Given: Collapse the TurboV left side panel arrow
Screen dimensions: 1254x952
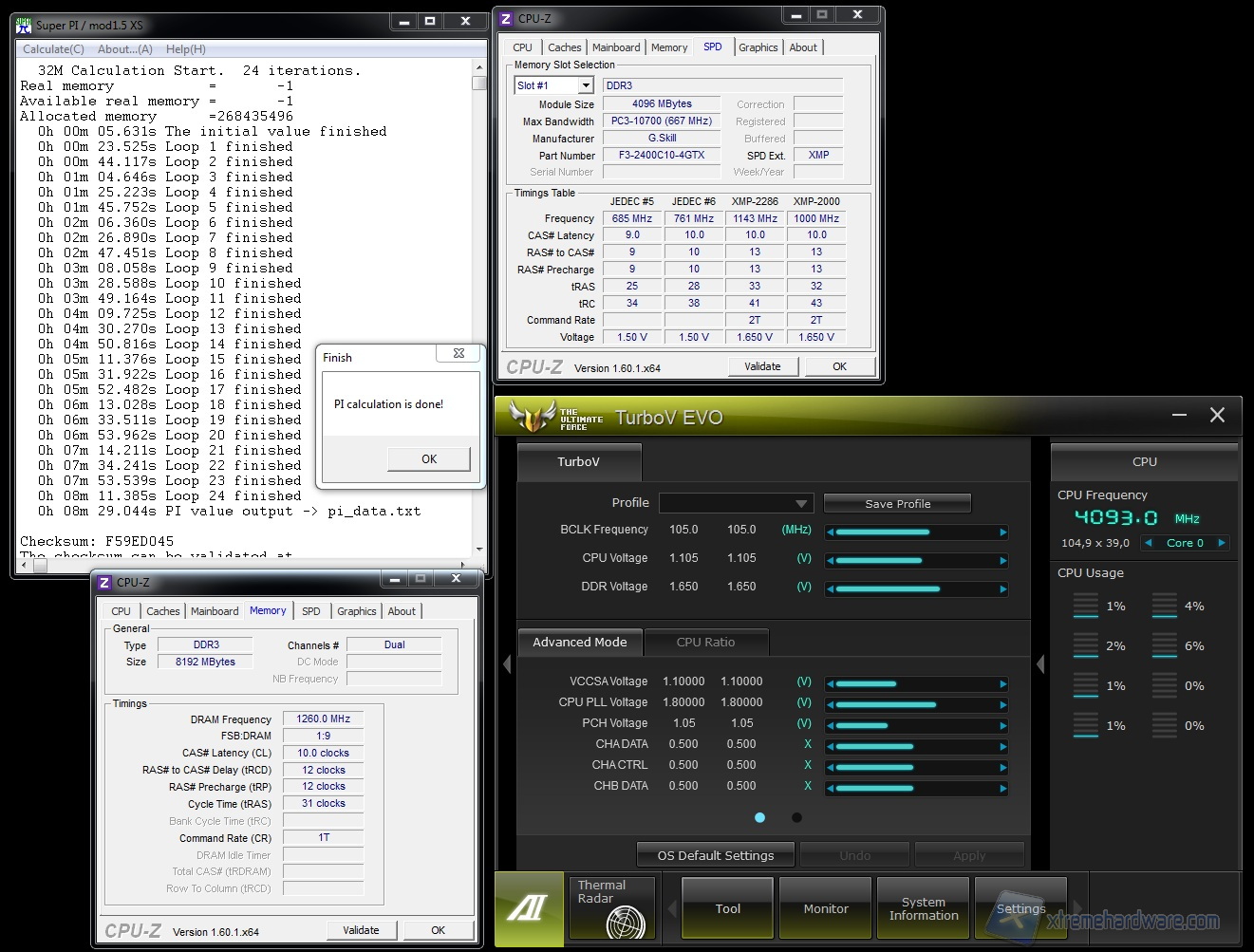Looking at the screenshot, I should (x=506, y=664).
